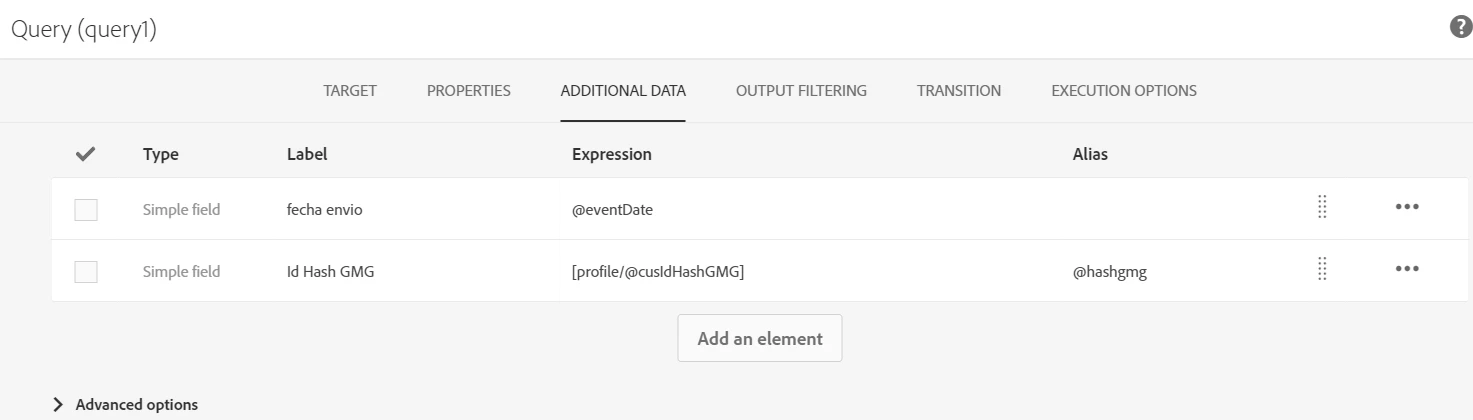Viewport: 1473px width, 420px height.
Task: Click the [profile/@cusIdHashGMG] expression
Action: tap(657, 271)
